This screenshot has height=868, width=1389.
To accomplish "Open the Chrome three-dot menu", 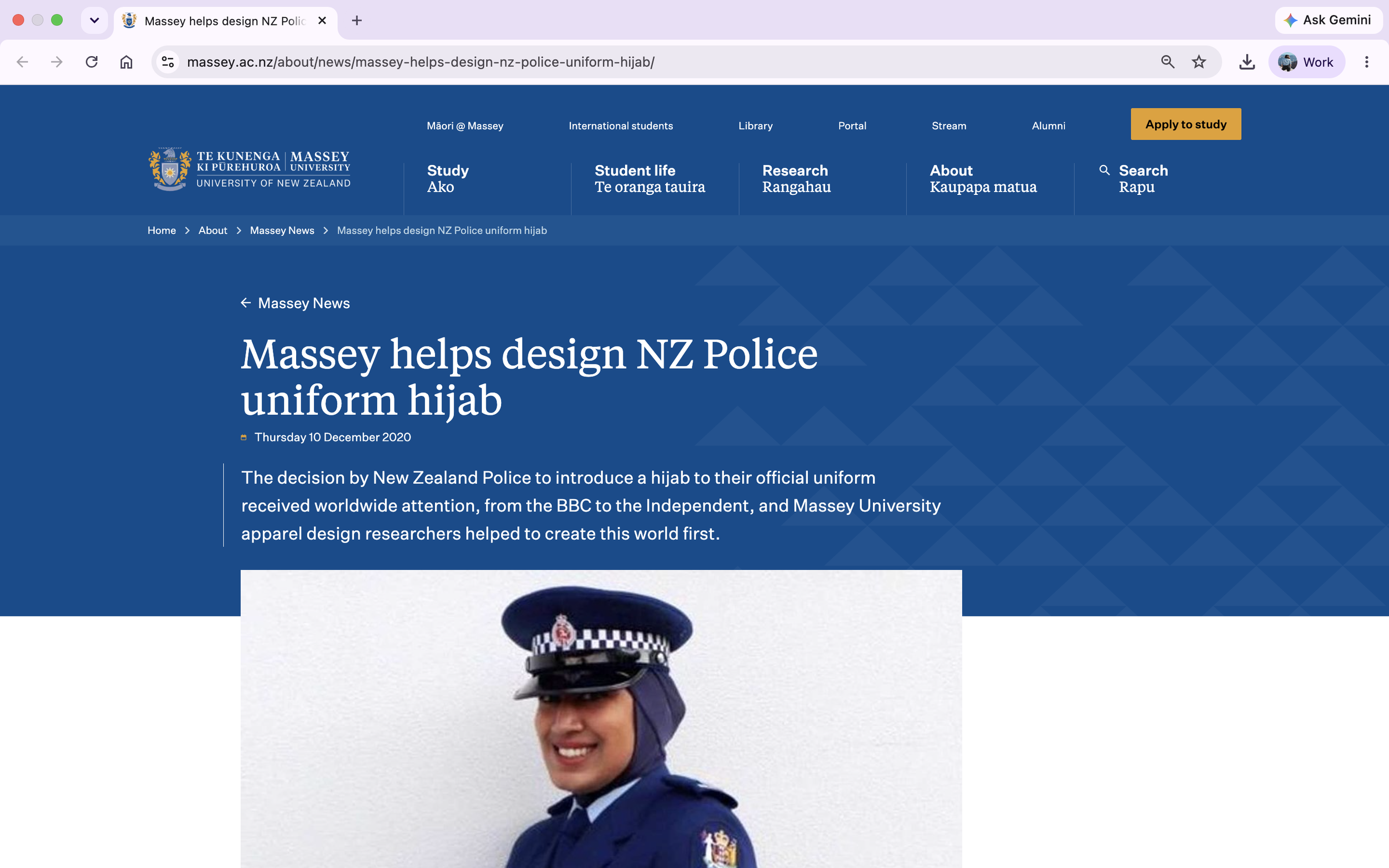I will point(1367,62).
